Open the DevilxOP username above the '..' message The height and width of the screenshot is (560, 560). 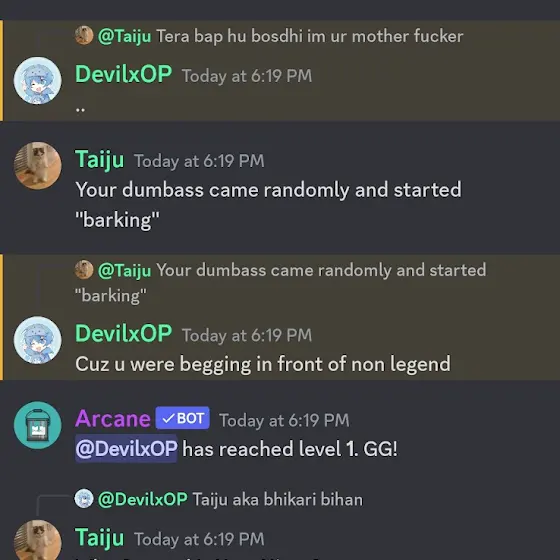point(124,74)
